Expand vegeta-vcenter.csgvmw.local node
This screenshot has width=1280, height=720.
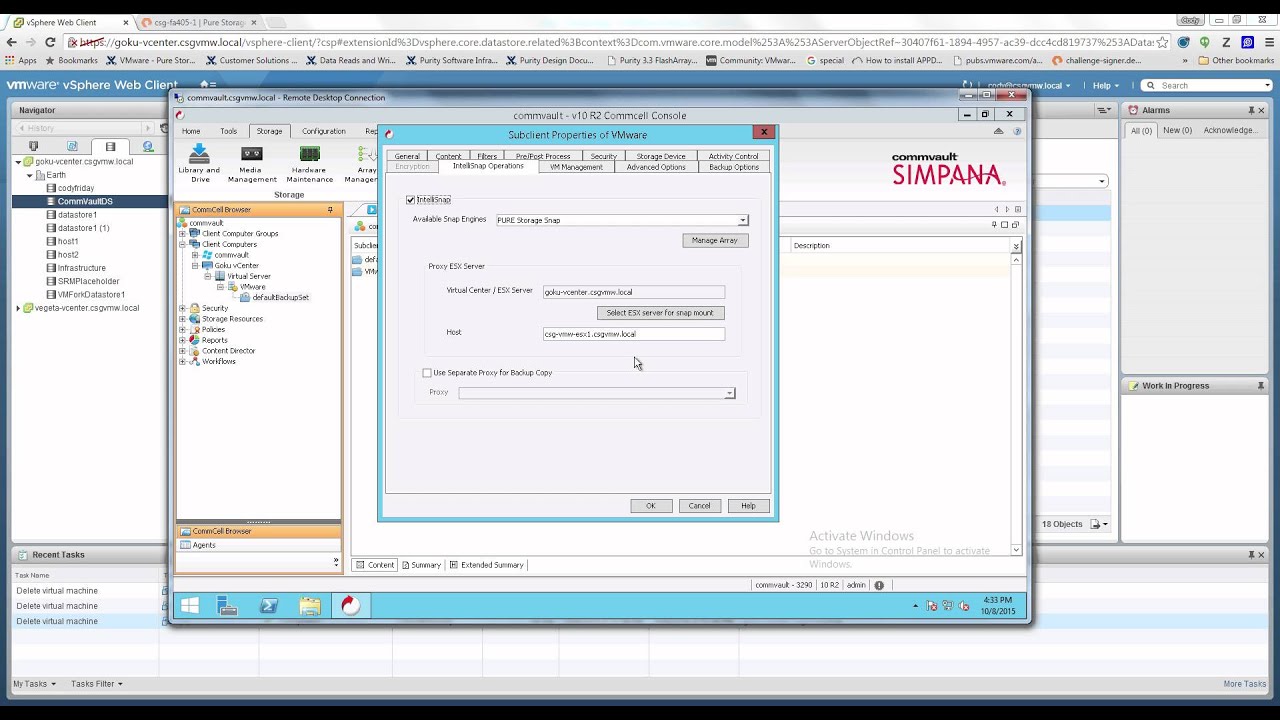(x=17, y=308)
